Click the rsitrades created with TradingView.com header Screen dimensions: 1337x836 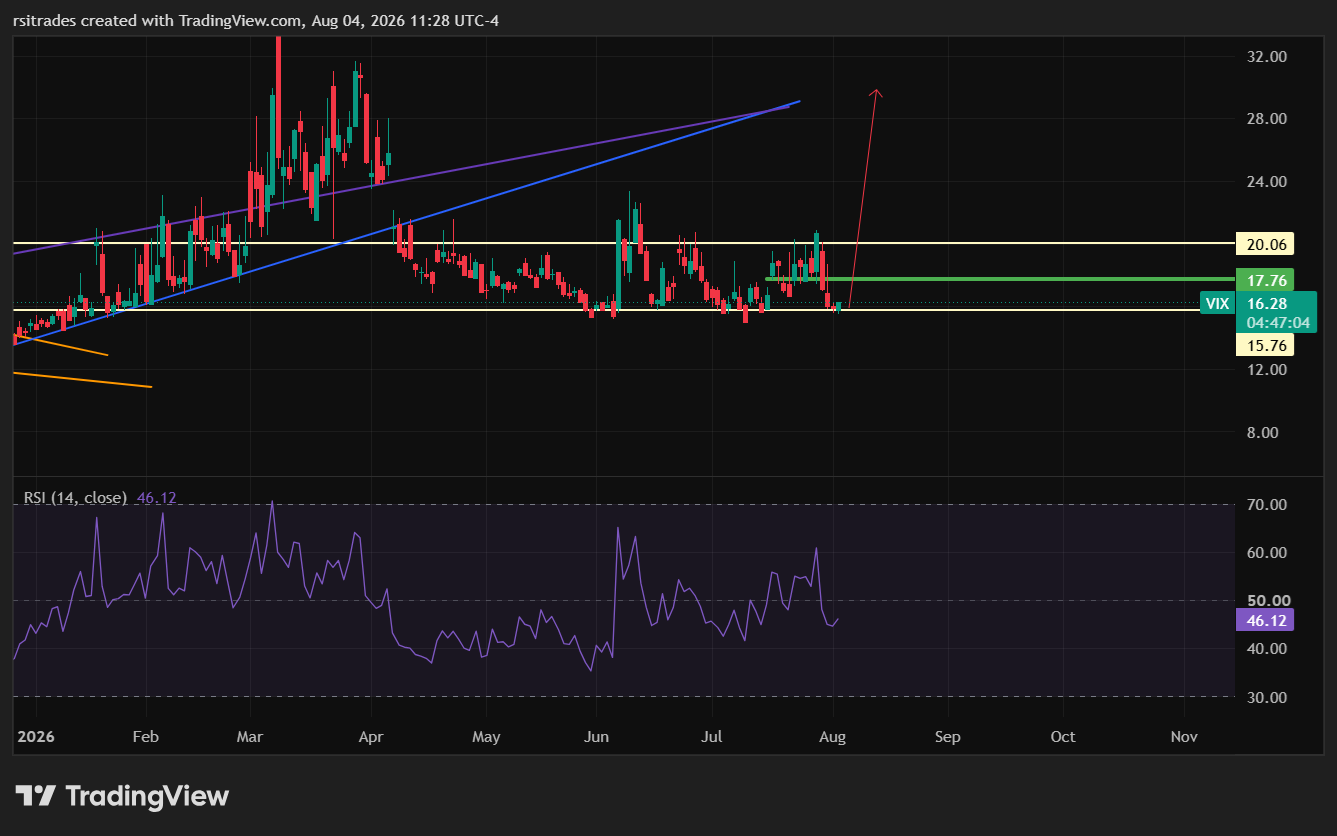point(256,21)
